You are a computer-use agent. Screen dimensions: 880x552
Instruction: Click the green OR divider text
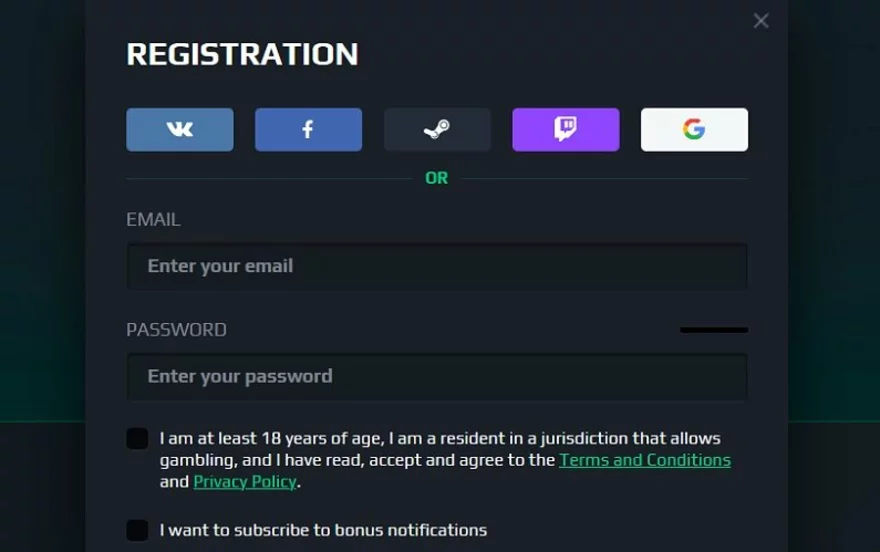437,178
